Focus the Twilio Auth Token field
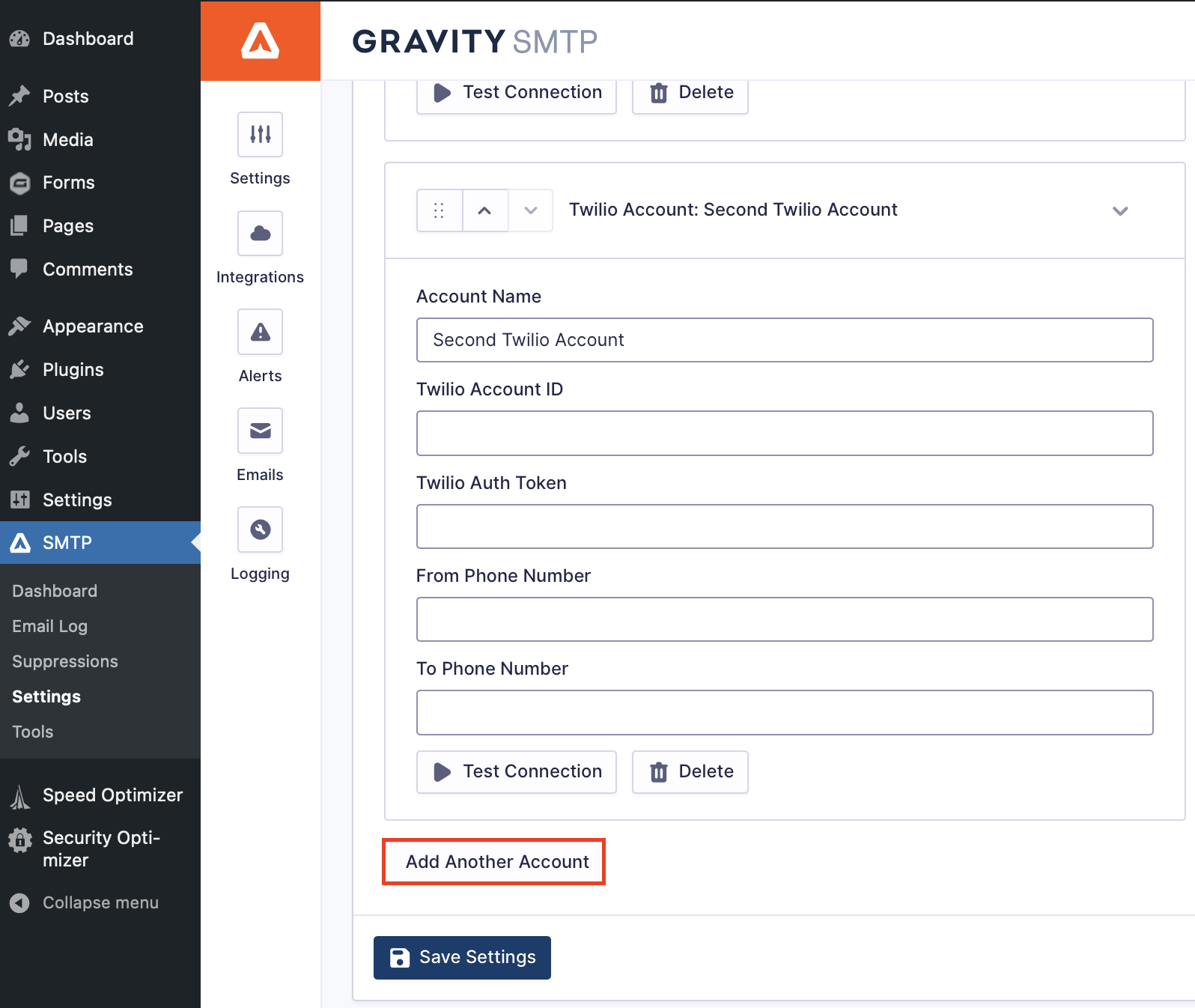This screenshot has width=1195, height=1008. point(785,526)
